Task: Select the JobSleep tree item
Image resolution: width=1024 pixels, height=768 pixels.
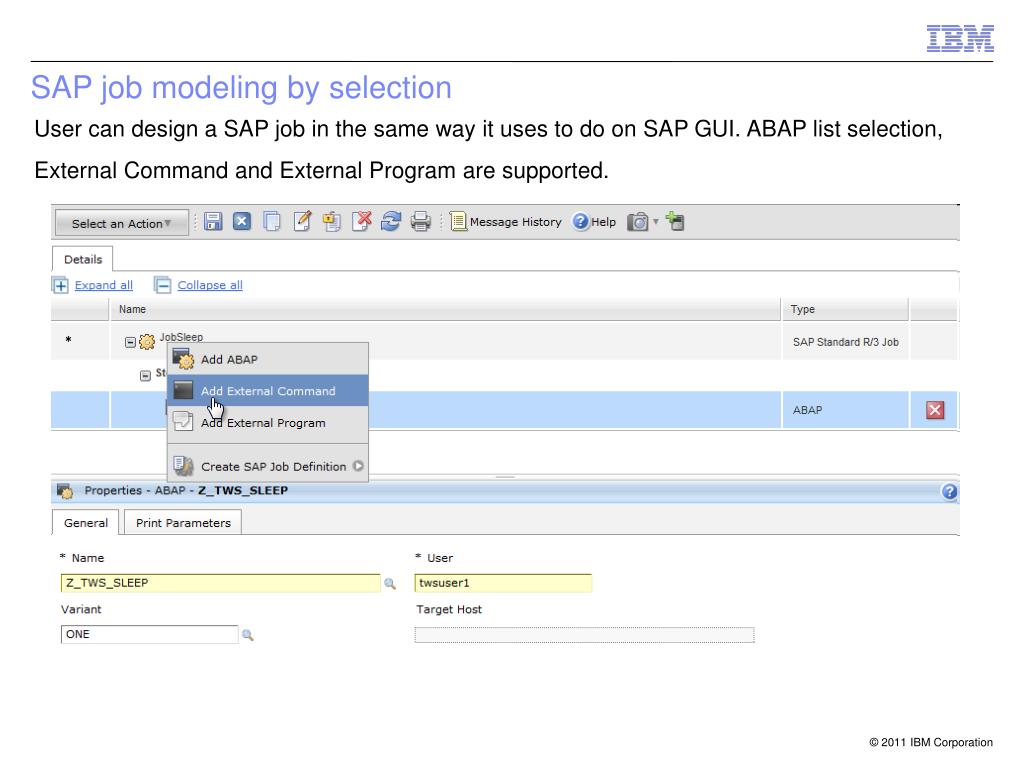Action: coord(182,337)
